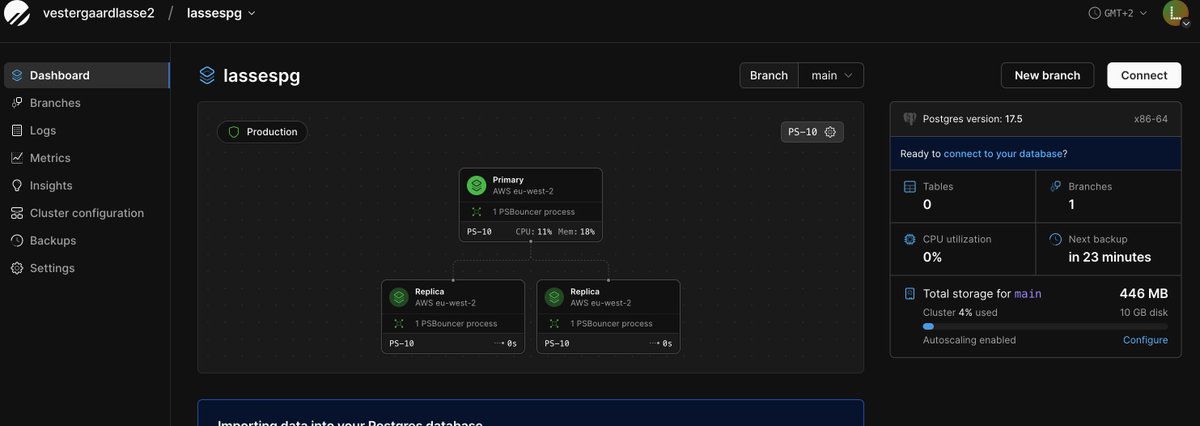Click the left Replica's replication lag 0s indicator
This screenshot has height=426, width=1200.
click(505, 343)
